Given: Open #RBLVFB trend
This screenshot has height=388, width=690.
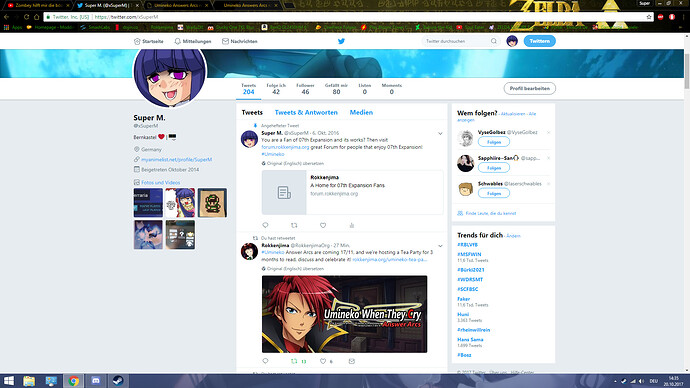Looking at the screenshot, I should click(x=467, y=245).
